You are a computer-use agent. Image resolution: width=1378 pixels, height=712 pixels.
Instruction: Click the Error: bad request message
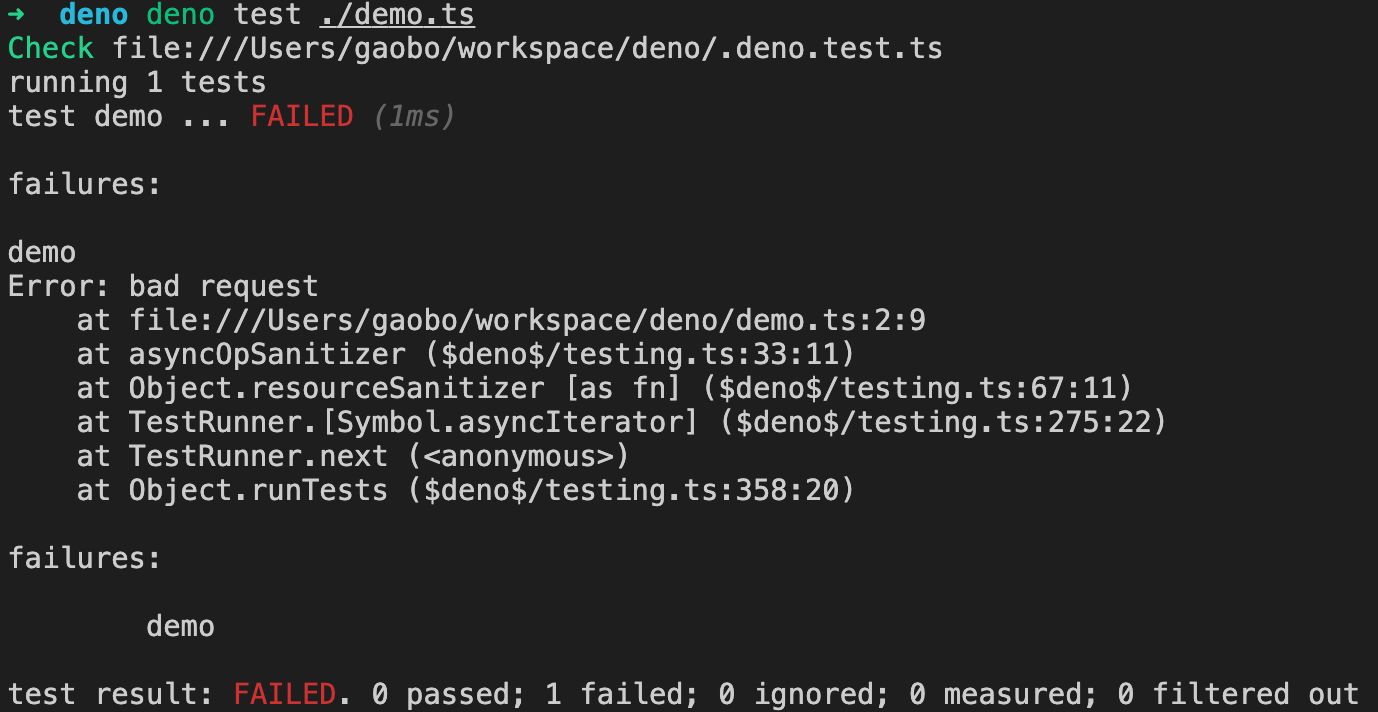pos(163,286)
